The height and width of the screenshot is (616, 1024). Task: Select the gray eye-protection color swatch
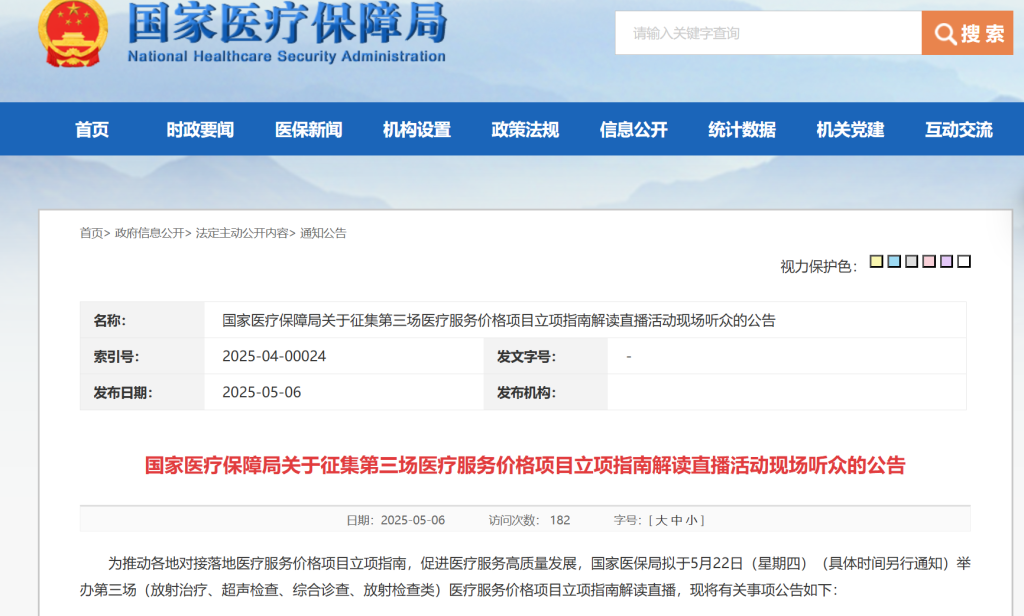coord(912,261)
